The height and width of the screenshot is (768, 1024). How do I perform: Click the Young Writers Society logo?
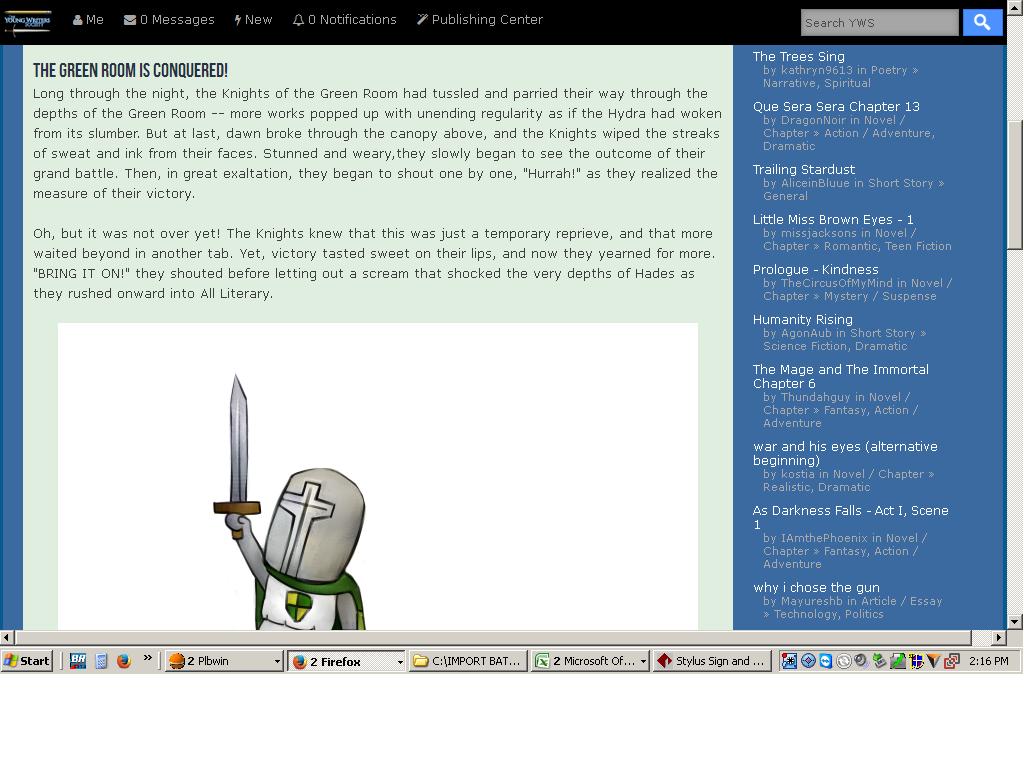pos(27,22)
